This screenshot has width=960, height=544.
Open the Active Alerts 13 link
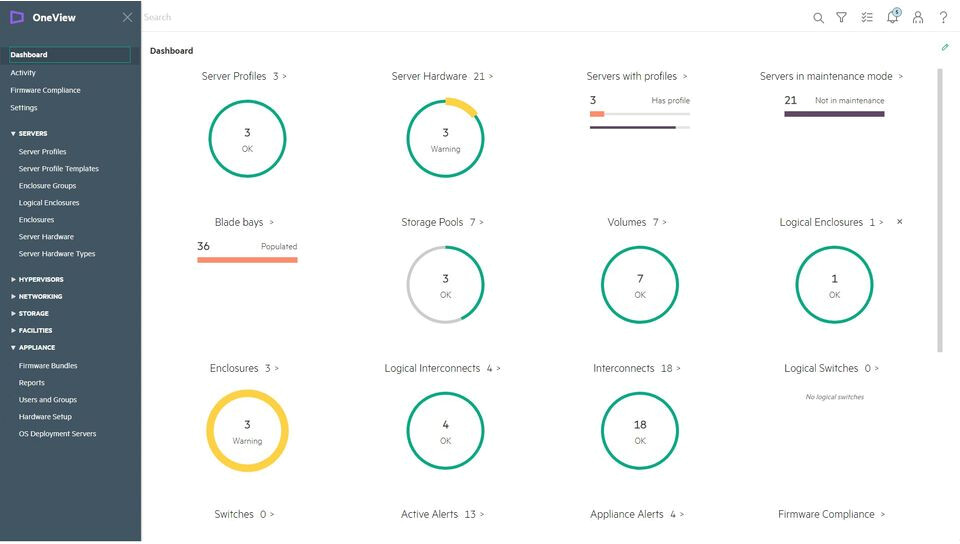(442, 514)
